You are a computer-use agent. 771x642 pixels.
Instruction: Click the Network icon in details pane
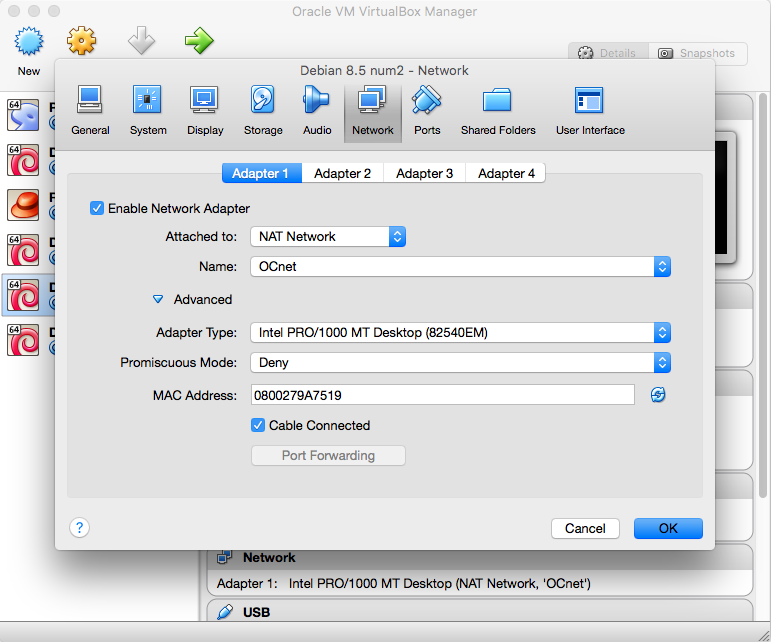point(225,557)
